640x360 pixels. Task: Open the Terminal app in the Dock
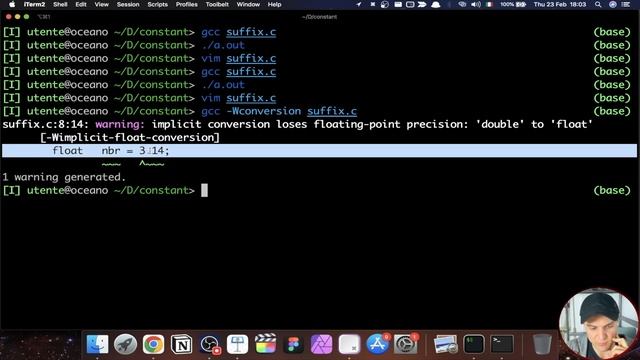coord(502,344)
